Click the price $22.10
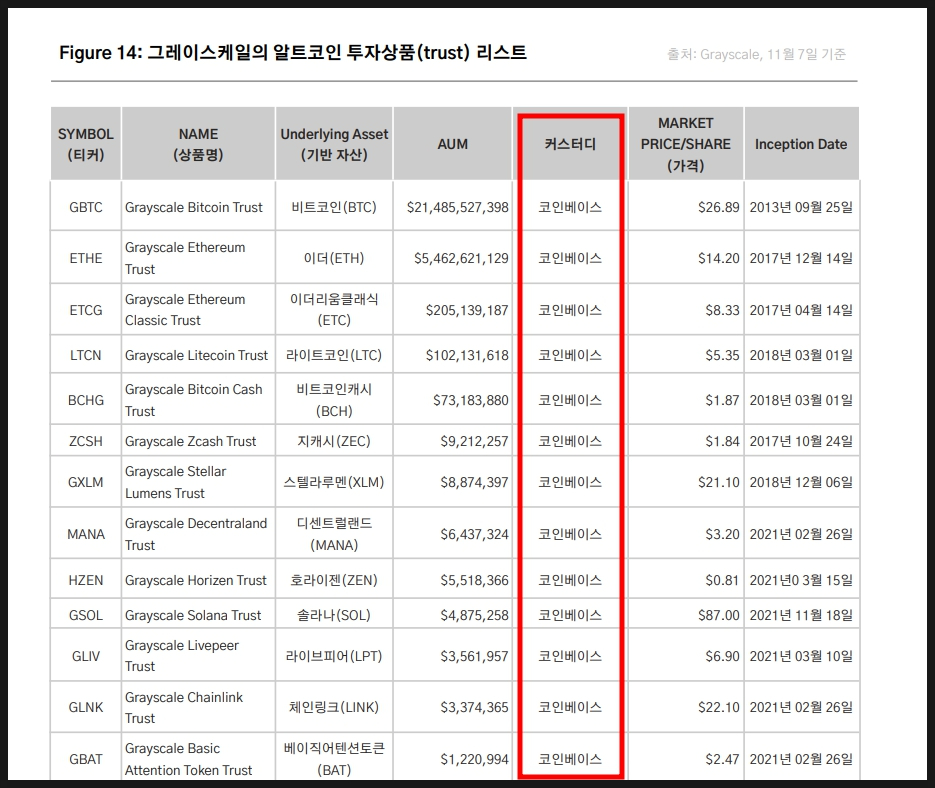Viewport: 935px width, 788px height. (x=719, y=707)
